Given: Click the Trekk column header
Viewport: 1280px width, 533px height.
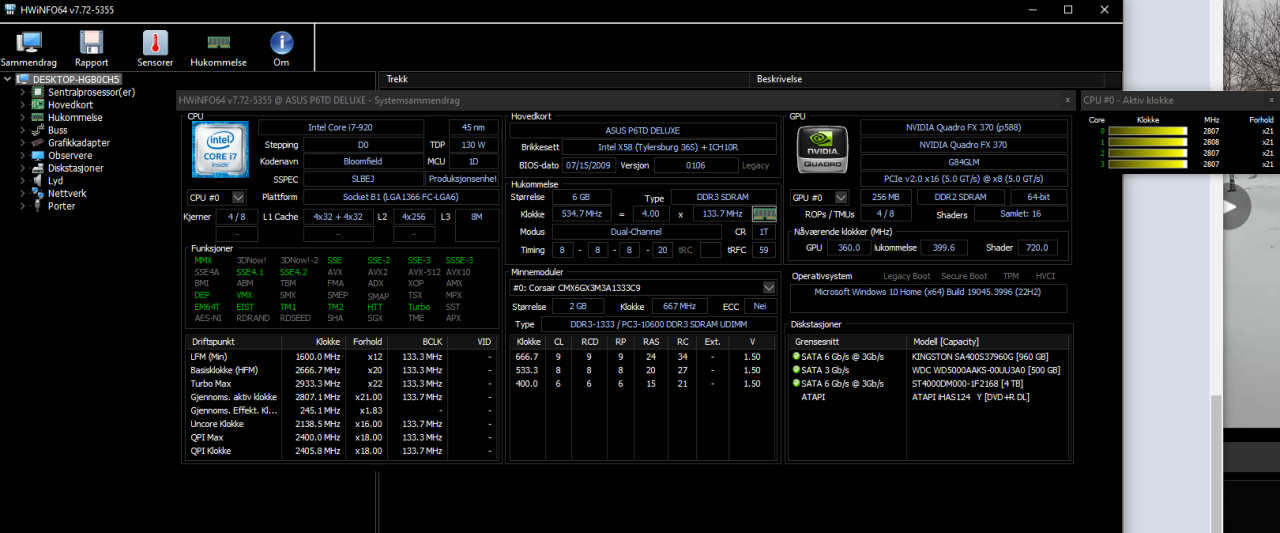Looking at the screenshot, I should [397, 79].
